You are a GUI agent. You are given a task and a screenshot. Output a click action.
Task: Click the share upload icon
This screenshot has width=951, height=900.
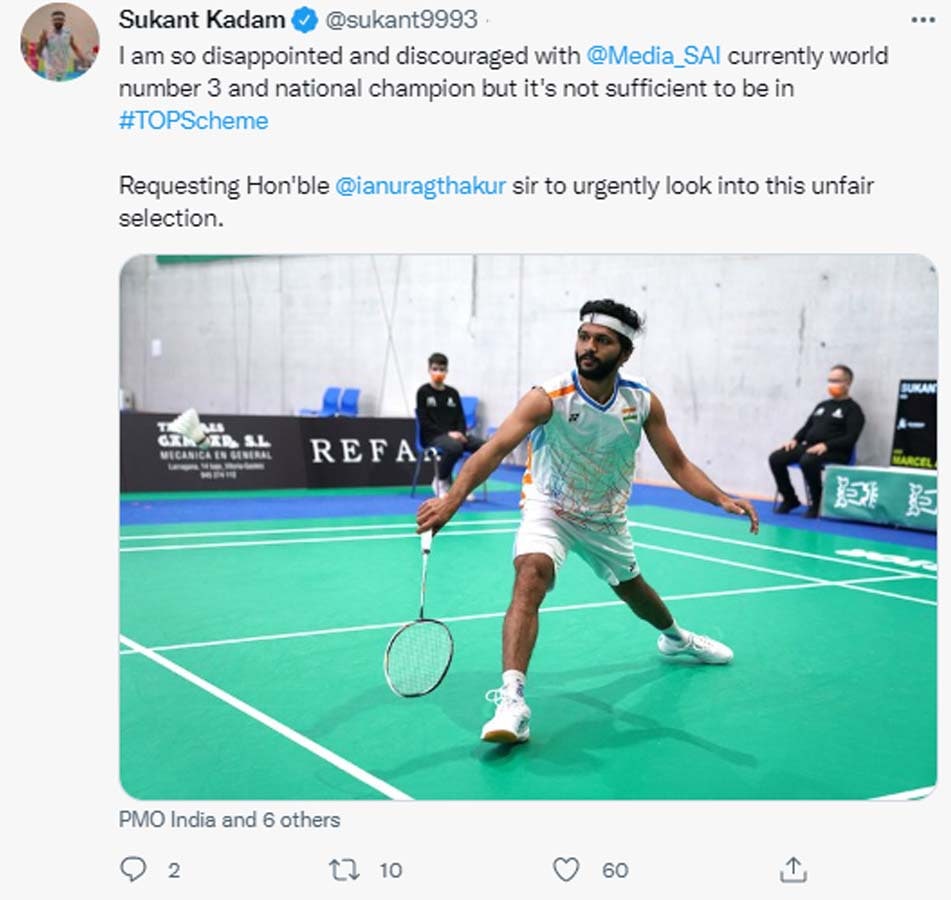click(793, 869)
